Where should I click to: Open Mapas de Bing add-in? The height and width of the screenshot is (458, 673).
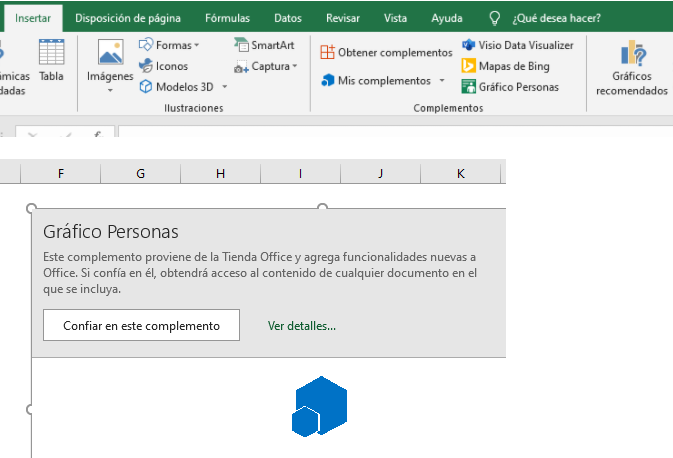pos(509,66)
